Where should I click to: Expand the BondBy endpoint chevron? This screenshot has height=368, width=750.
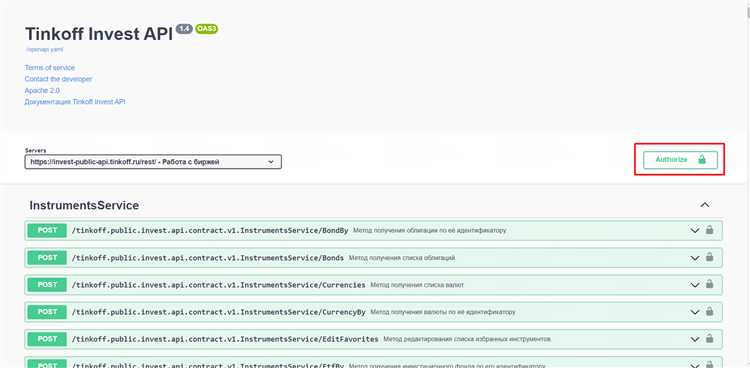pyautogui.click(x=695, y=231)
